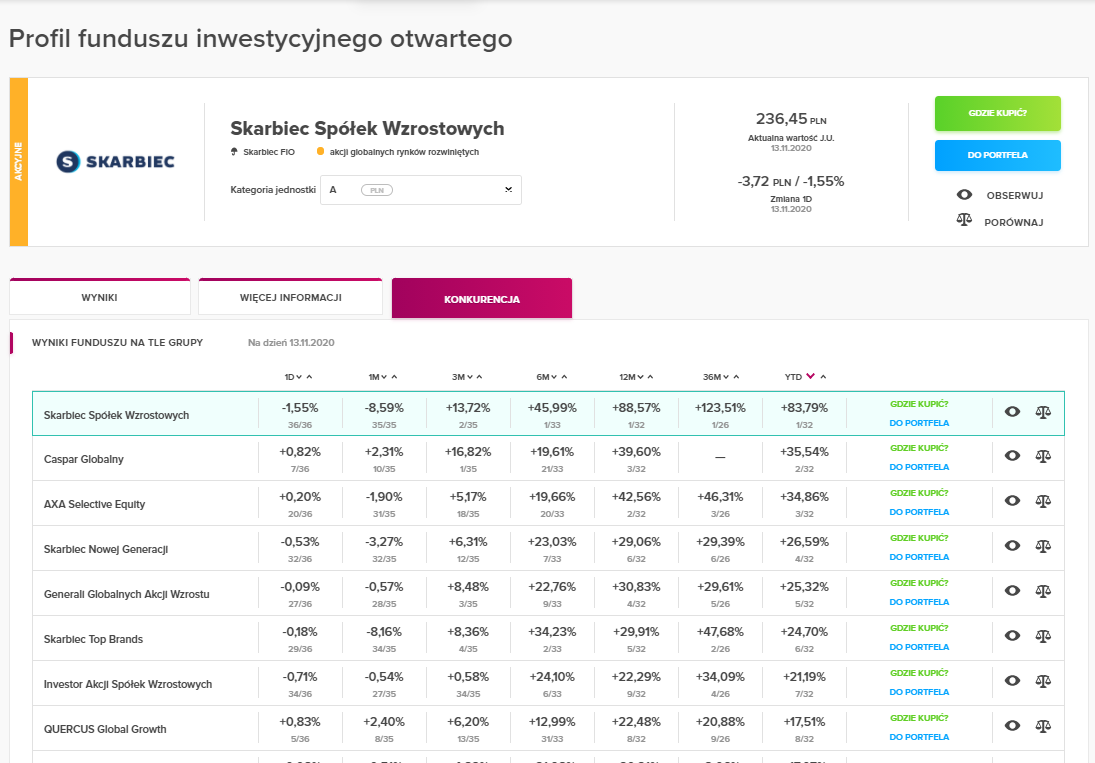Sort the 1M column ascending with up arrow
The height and width of the screenshot is (763, 1095).
click(x=395, y=377)
